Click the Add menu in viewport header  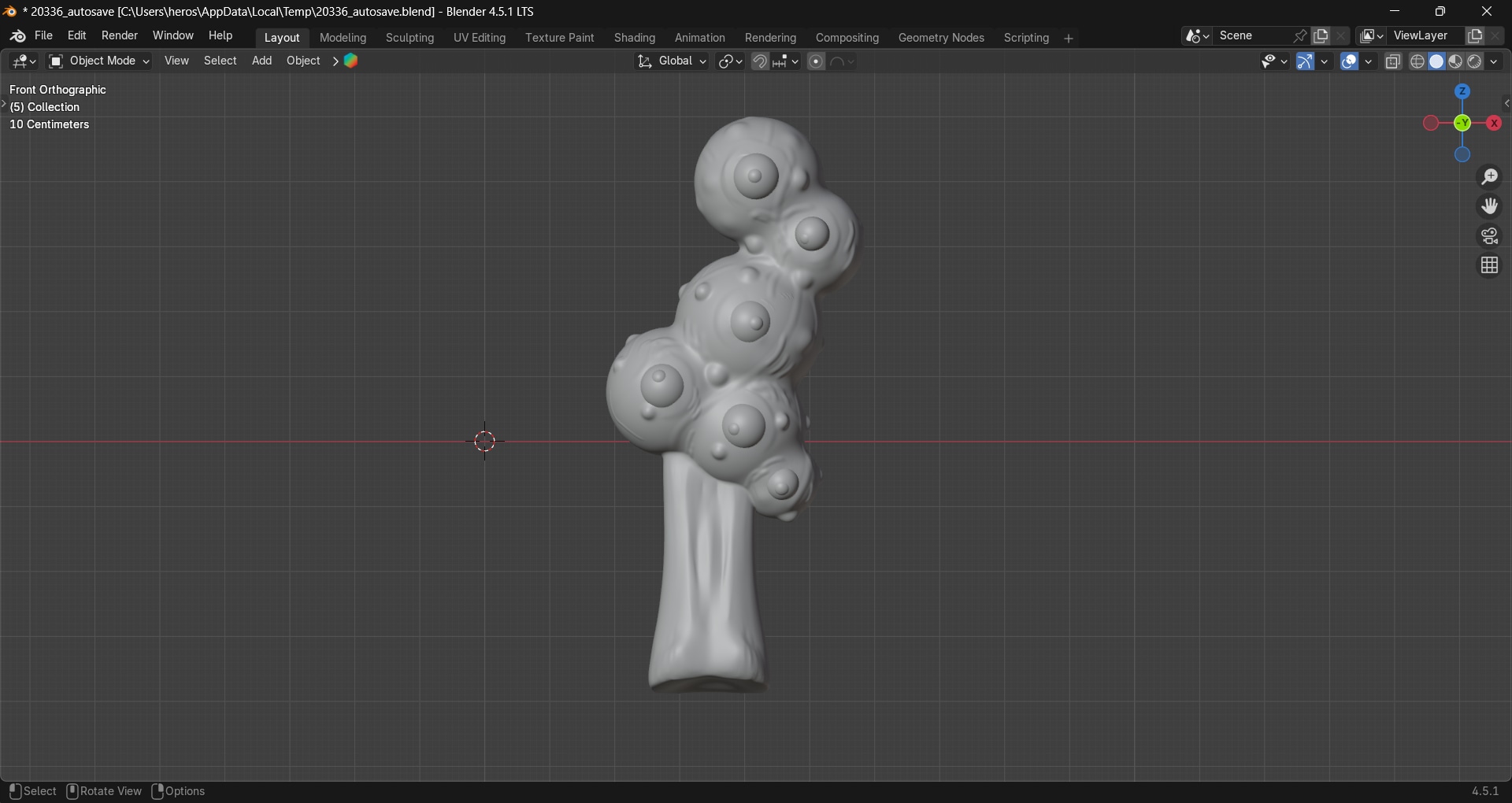[x=261, y=61]
